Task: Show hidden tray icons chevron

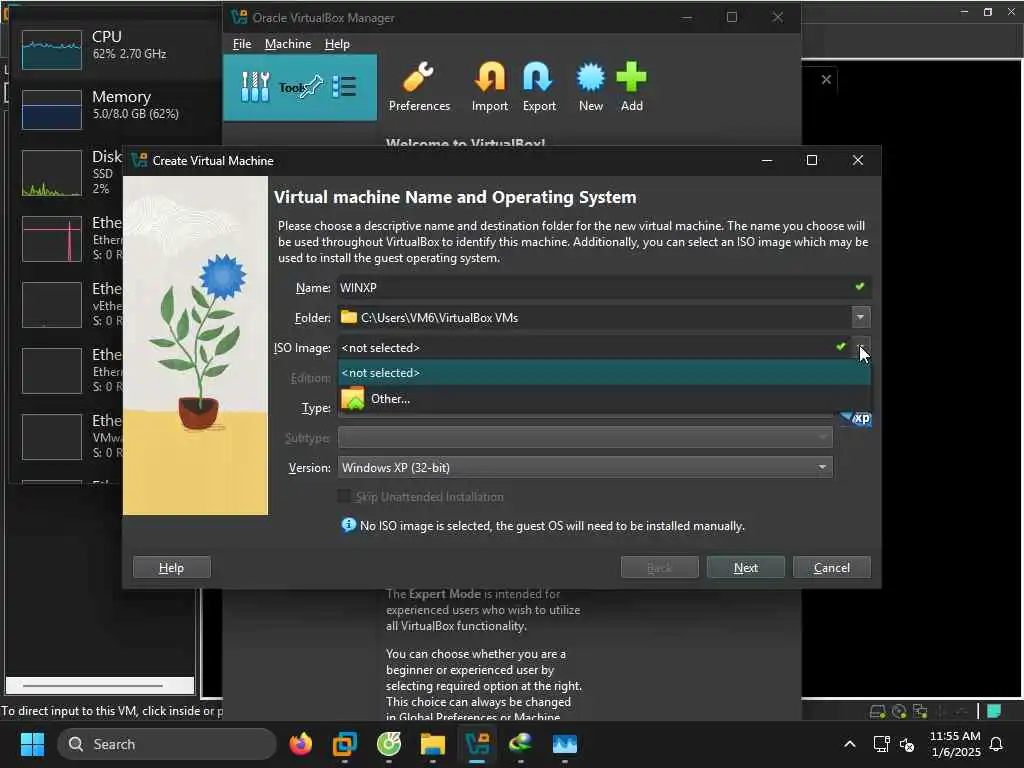Action: point(850,744)
